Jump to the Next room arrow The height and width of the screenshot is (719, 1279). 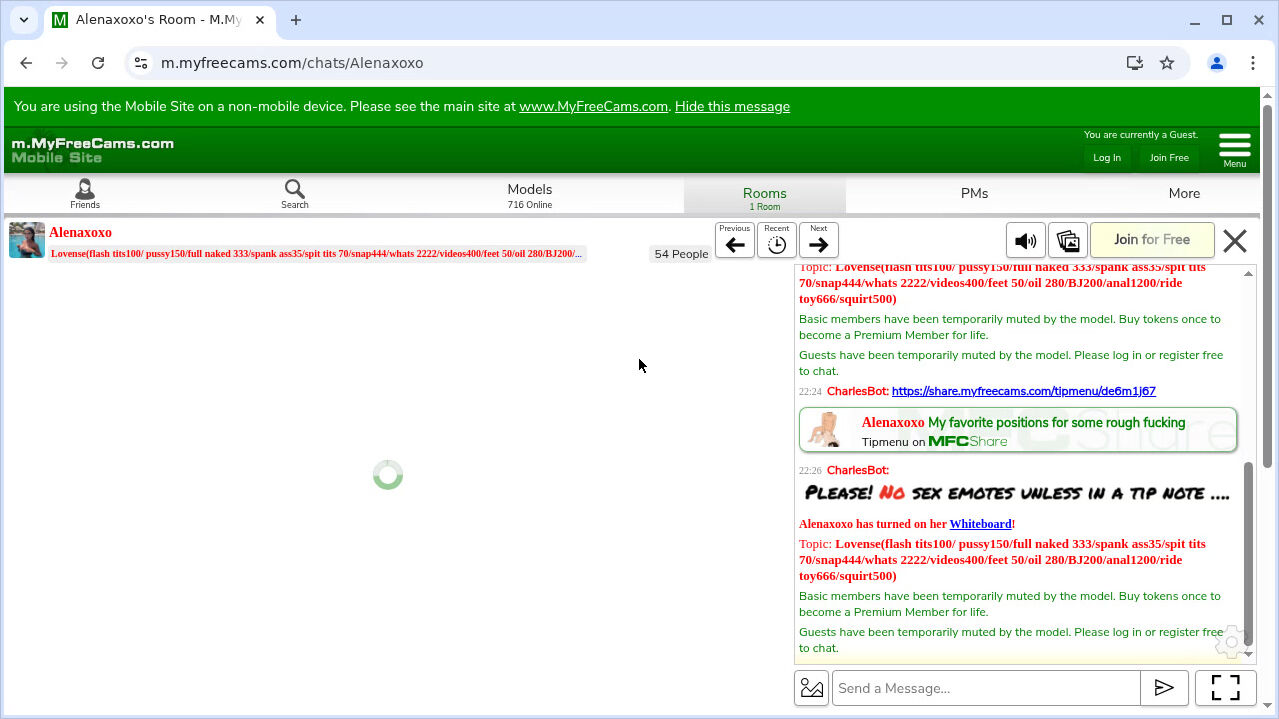(x=819, y=241)
